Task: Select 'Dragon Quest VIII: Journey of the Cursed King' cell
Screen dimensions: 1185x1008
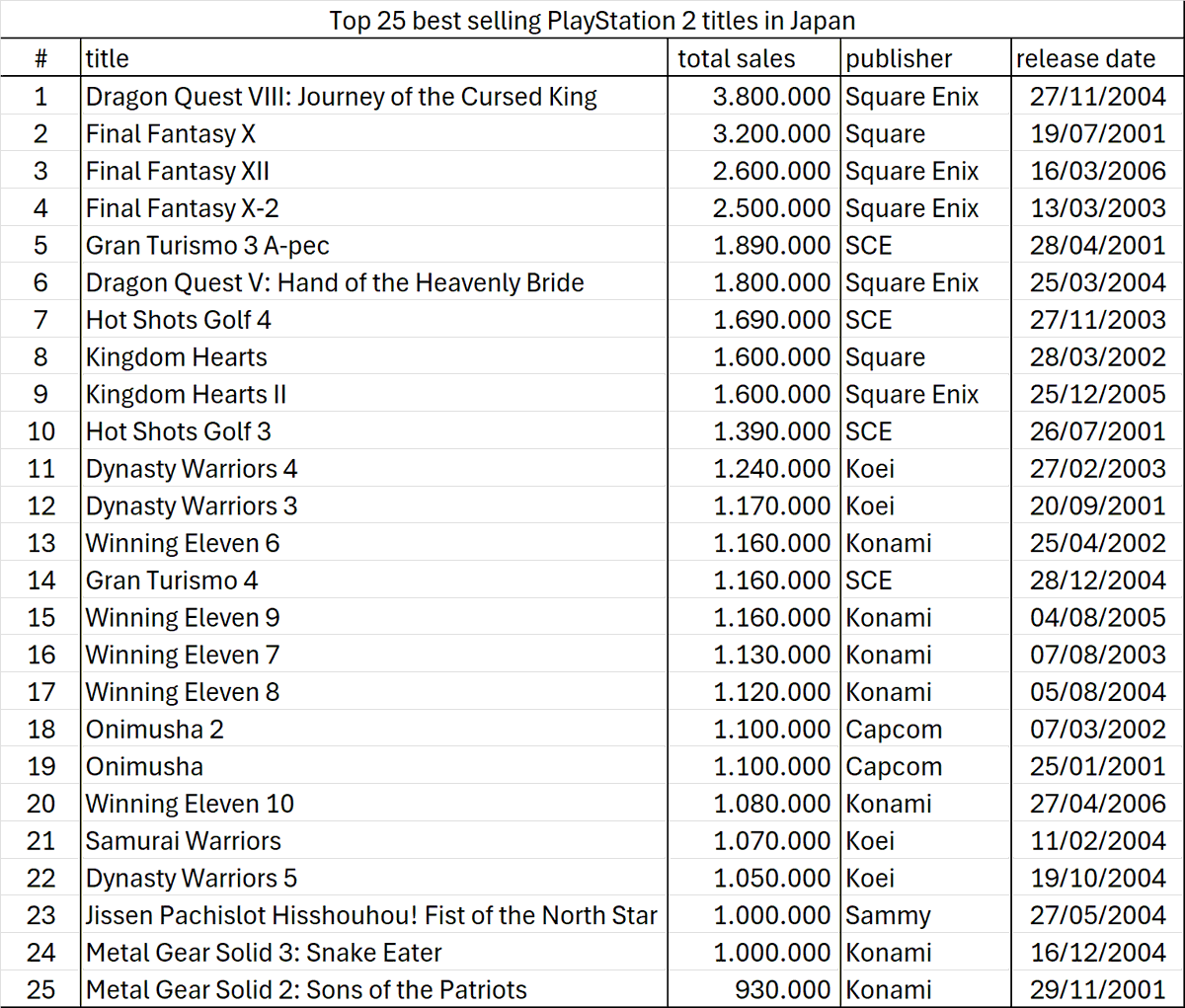Action: pyautogui.click(x=374, y=97)
